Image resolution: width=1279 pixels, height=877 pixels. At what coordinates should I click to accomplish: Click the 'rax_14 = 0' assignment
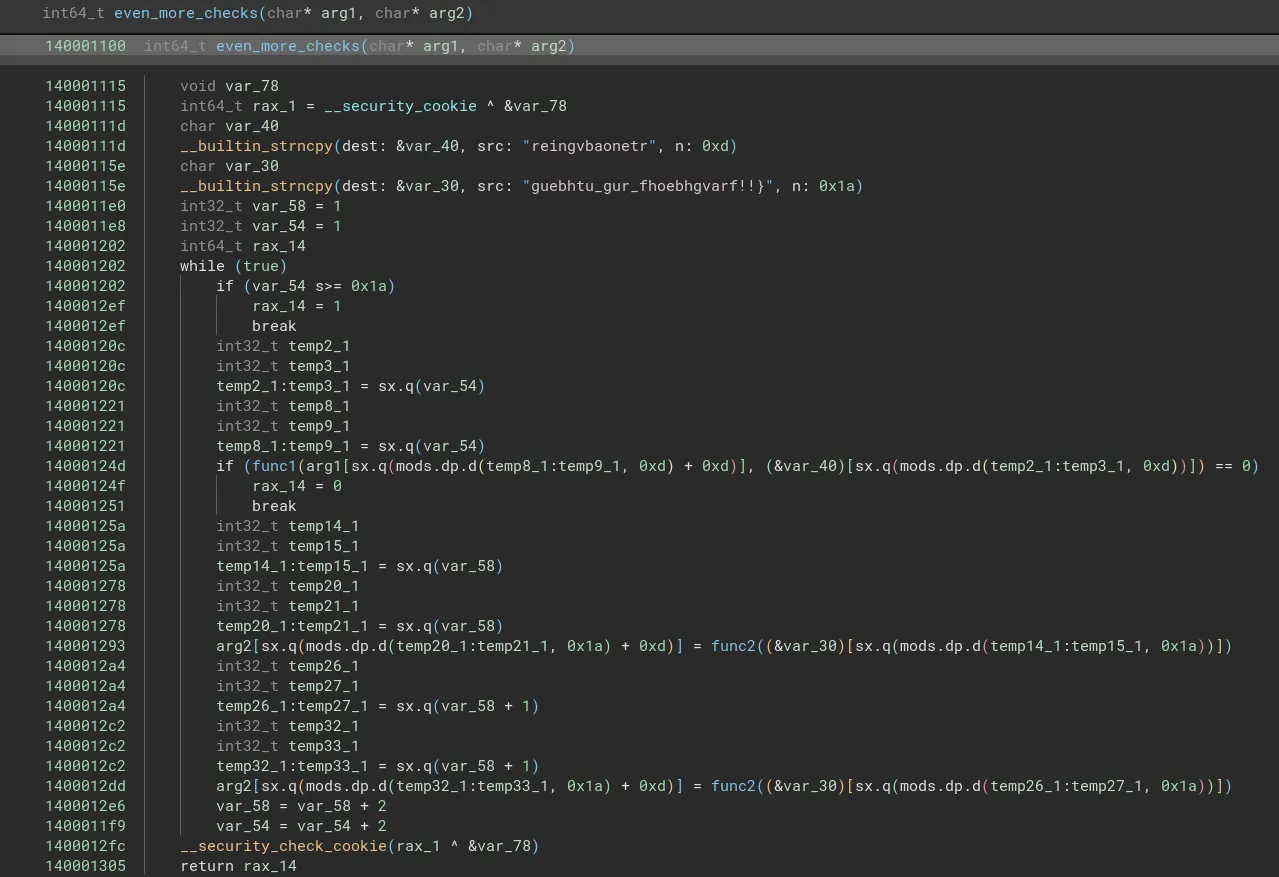click(x=296, y=486)
